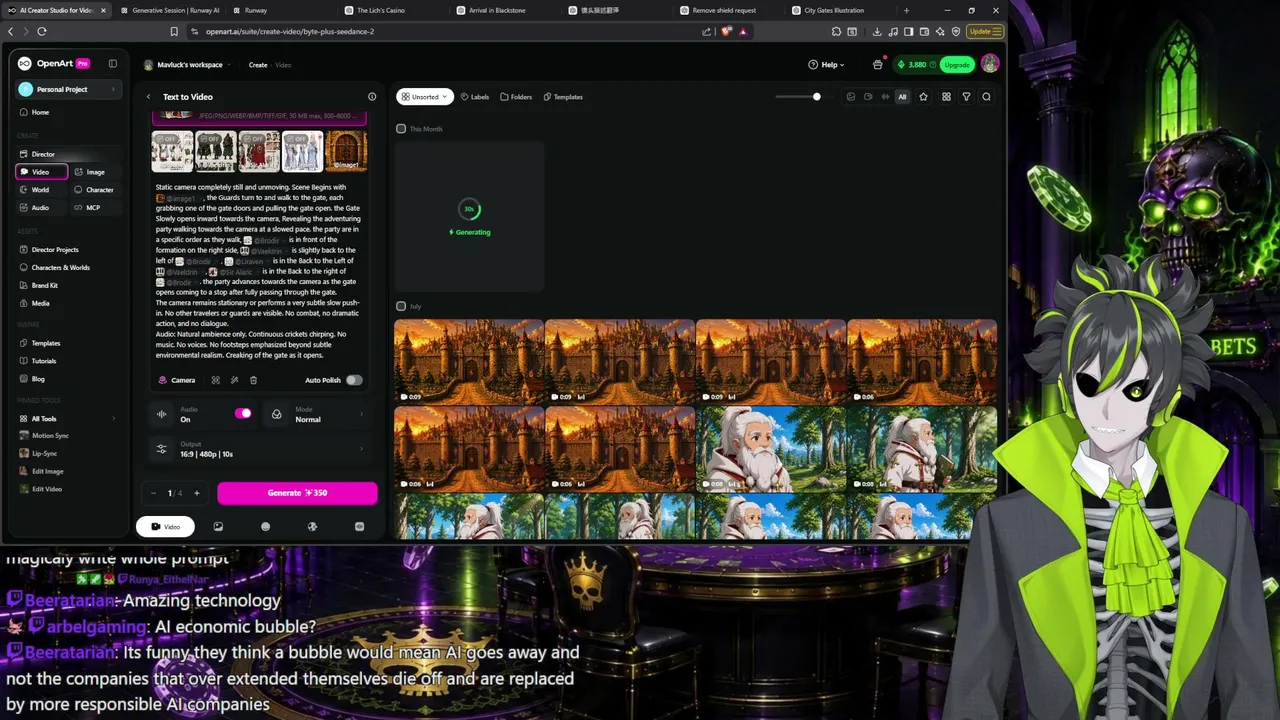Open the Text to Video info icon
Viewport: 1280px width, 720px height.
pos(372,97)
